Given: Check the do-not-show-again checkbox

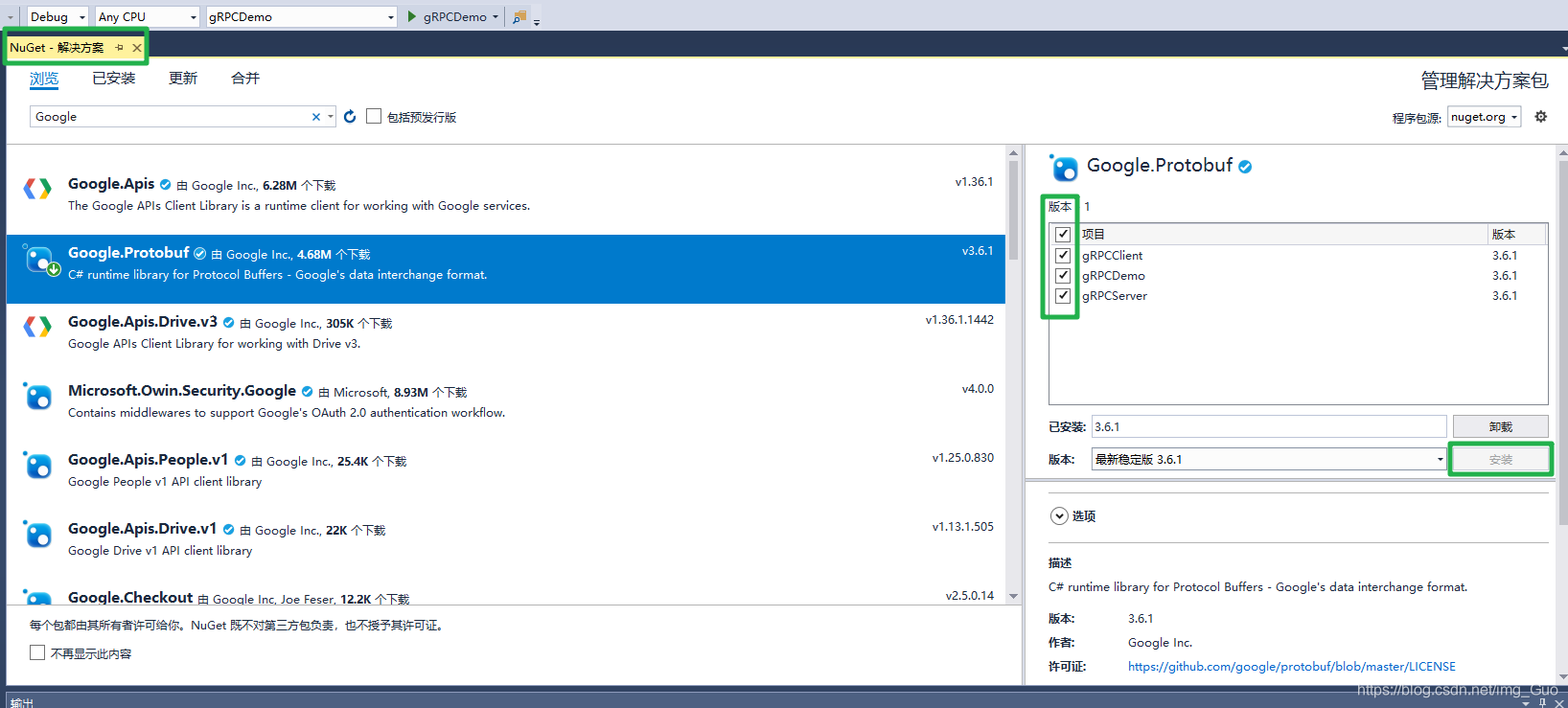Looking at the screenshot, I should pos(37,652).
